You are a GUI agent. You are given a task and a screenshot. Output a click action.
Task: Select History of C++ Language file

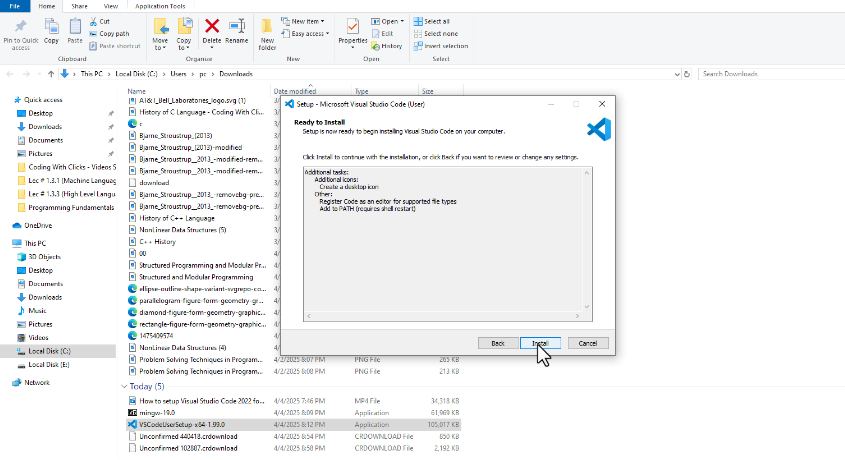coord(177,218)
